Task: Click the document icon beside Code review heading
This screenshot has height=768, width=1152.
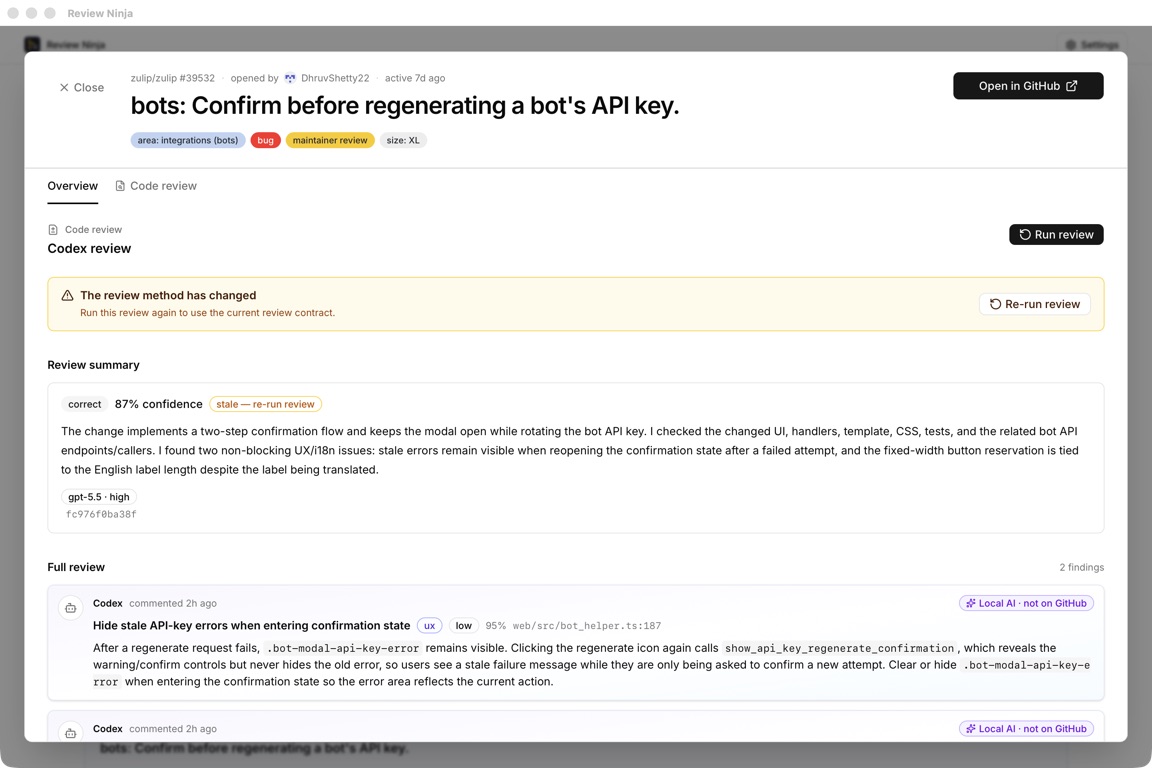Action: (53, 230)
